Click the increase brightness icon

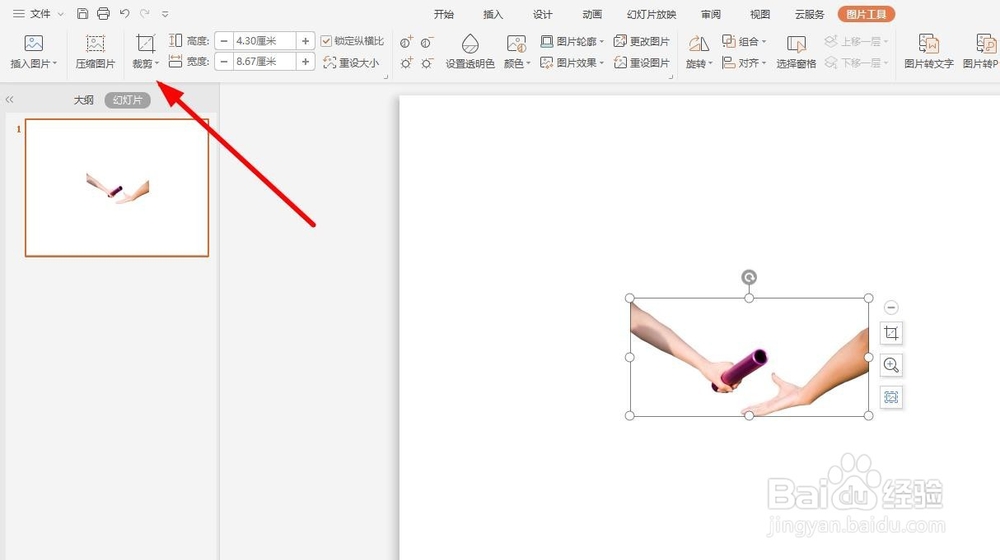pos(406,63)
